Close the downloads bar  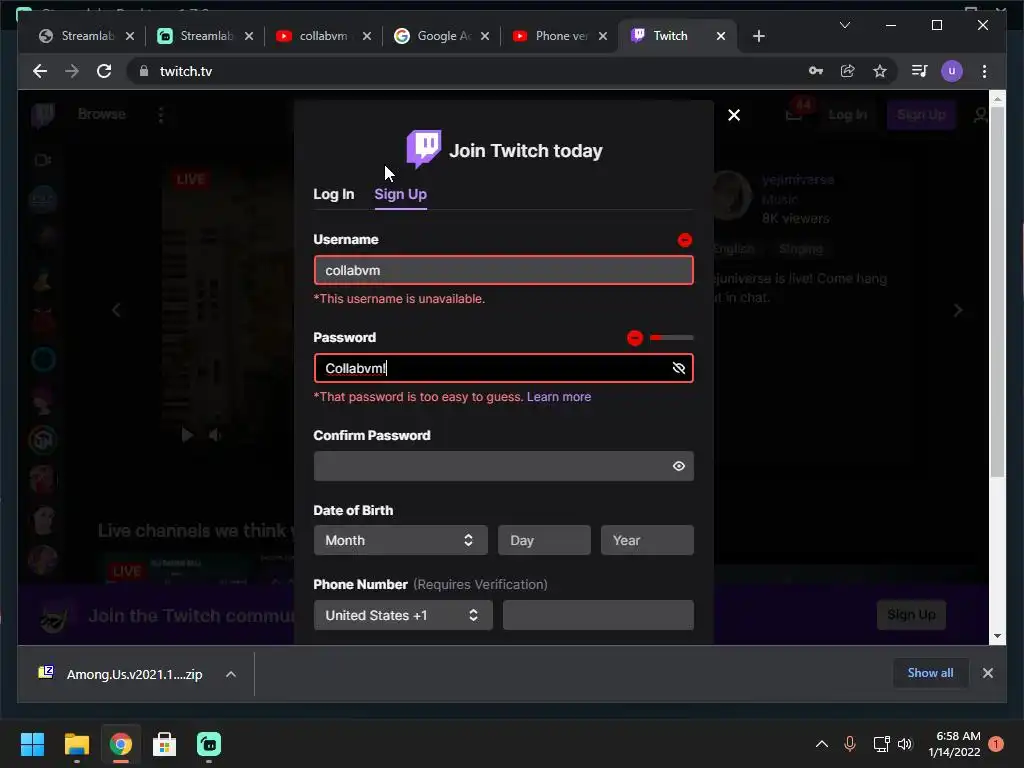[987, 673]
